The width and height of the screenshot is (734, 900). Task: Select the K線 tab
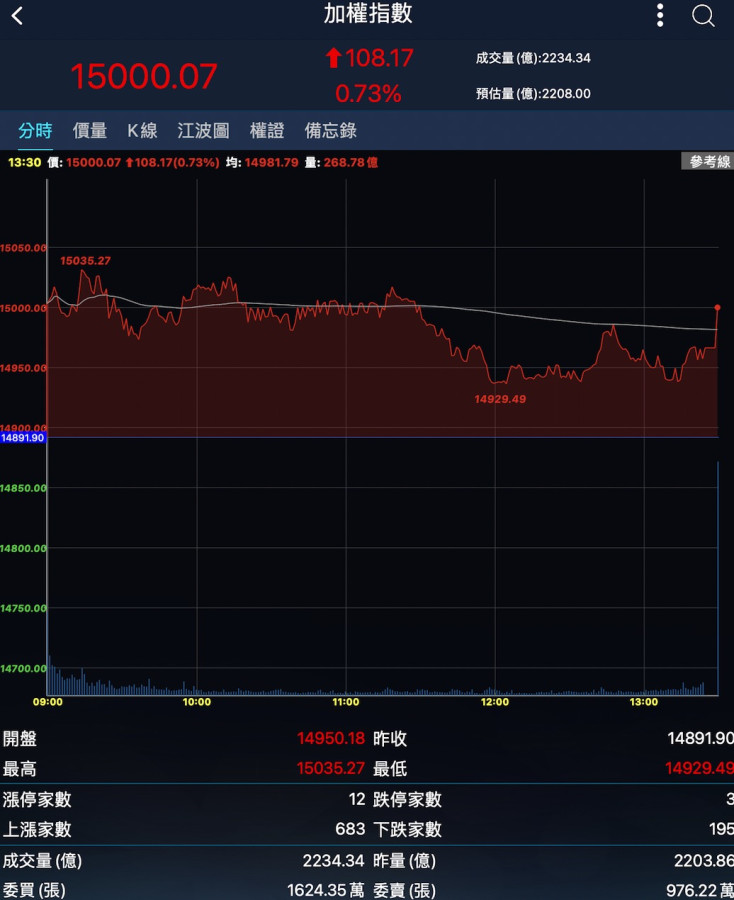[x=142, y=130]
